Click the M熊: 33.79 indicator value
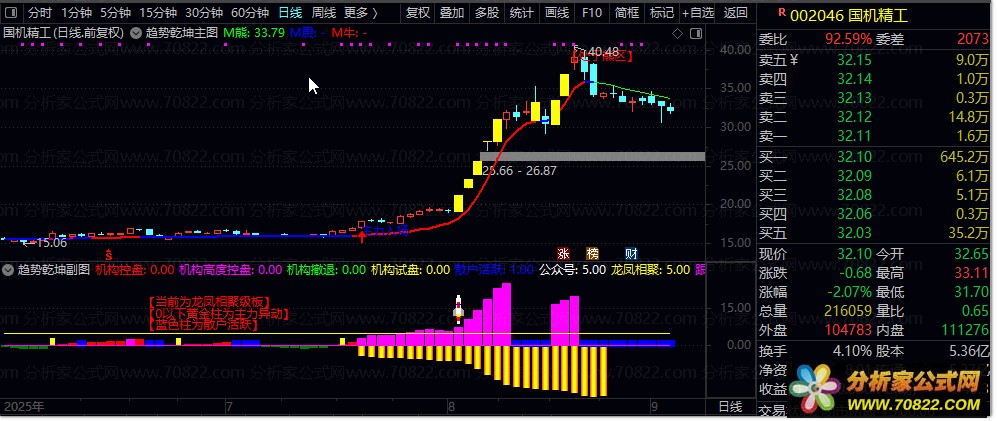 [254, 33]
